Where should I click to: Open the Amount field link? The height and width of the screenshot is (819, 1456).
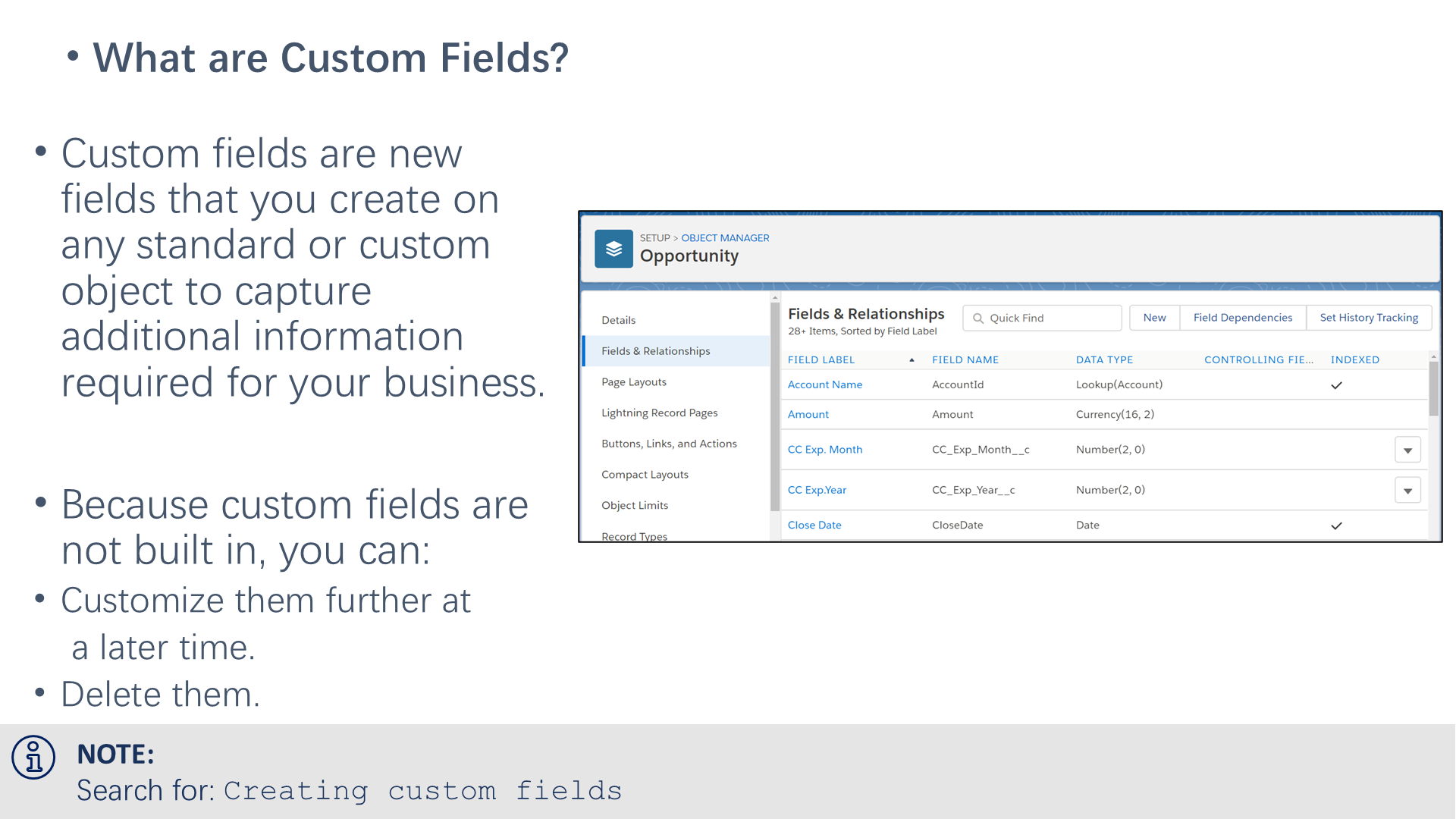(x=808, y=414)
